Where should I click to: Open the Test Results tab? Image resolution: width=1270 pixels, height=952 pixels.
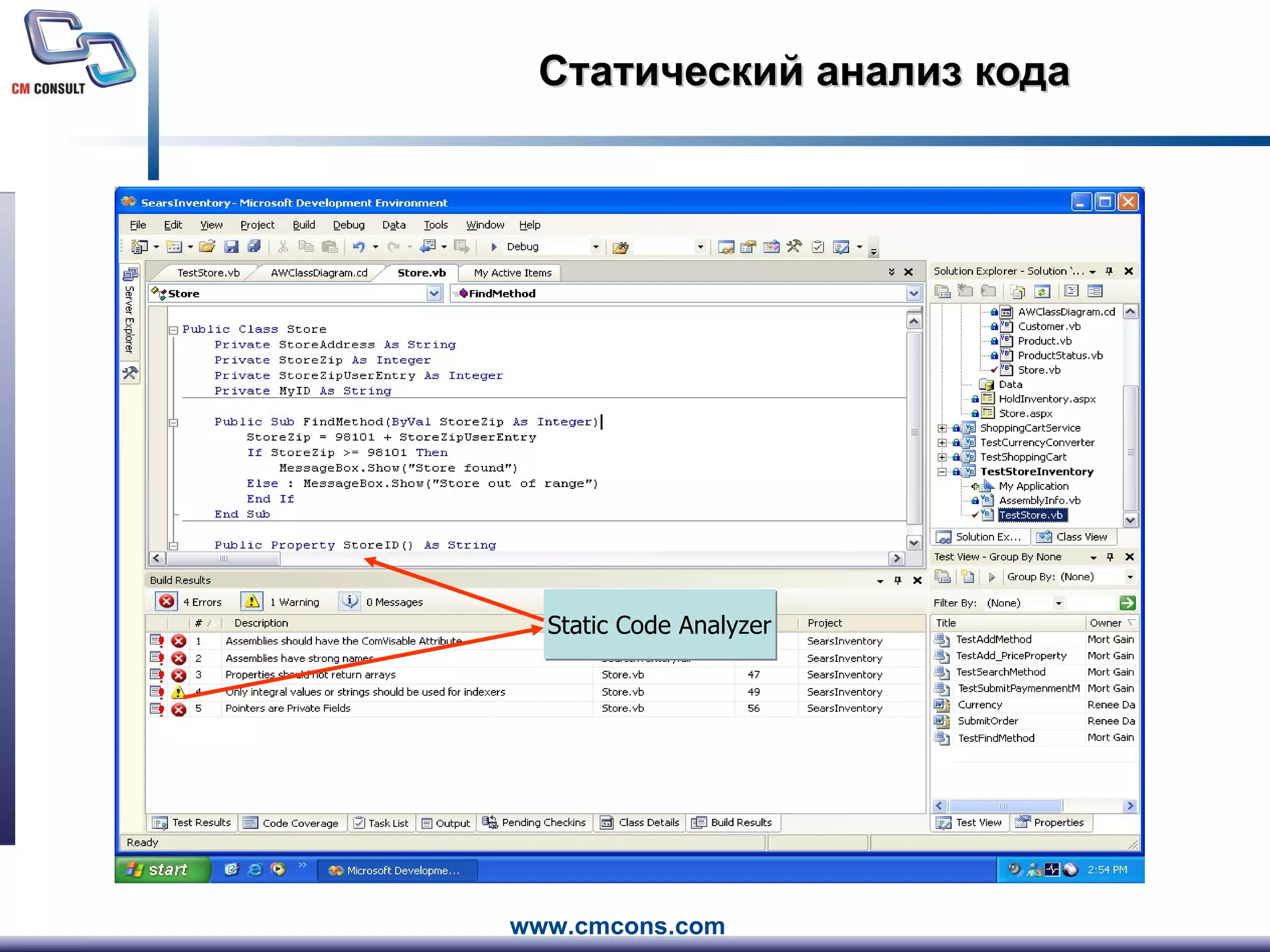click(192, 822)
